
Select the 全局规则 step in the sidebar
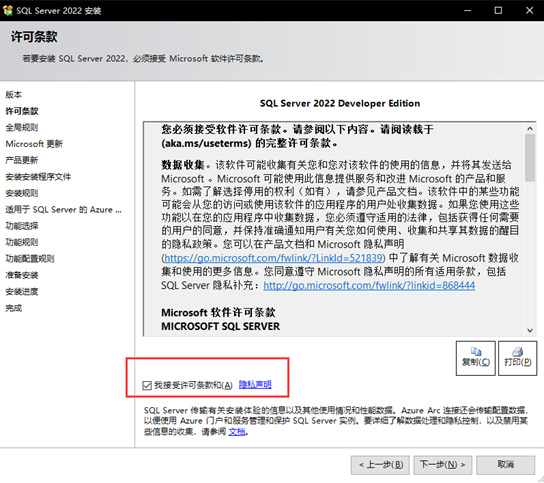(x=22, y=127)
